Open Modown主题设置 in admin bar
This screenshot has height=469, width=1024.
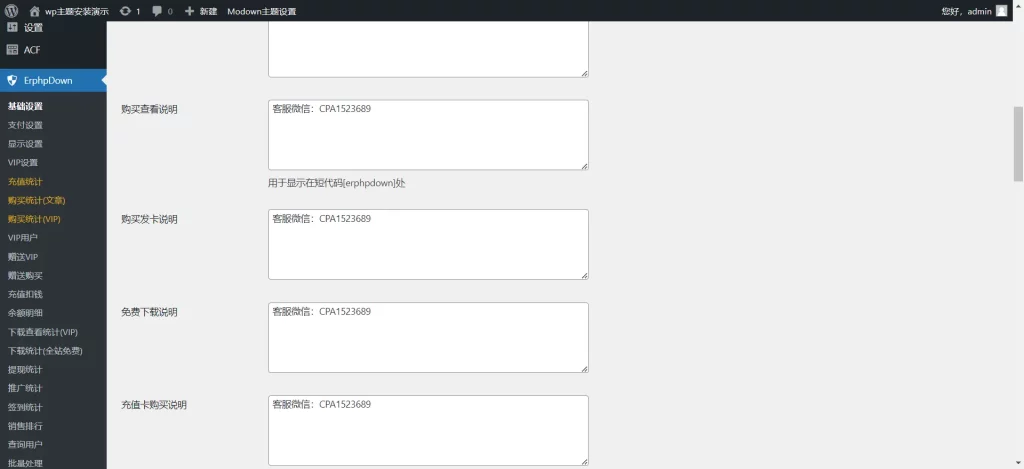(x=261, y=11)
